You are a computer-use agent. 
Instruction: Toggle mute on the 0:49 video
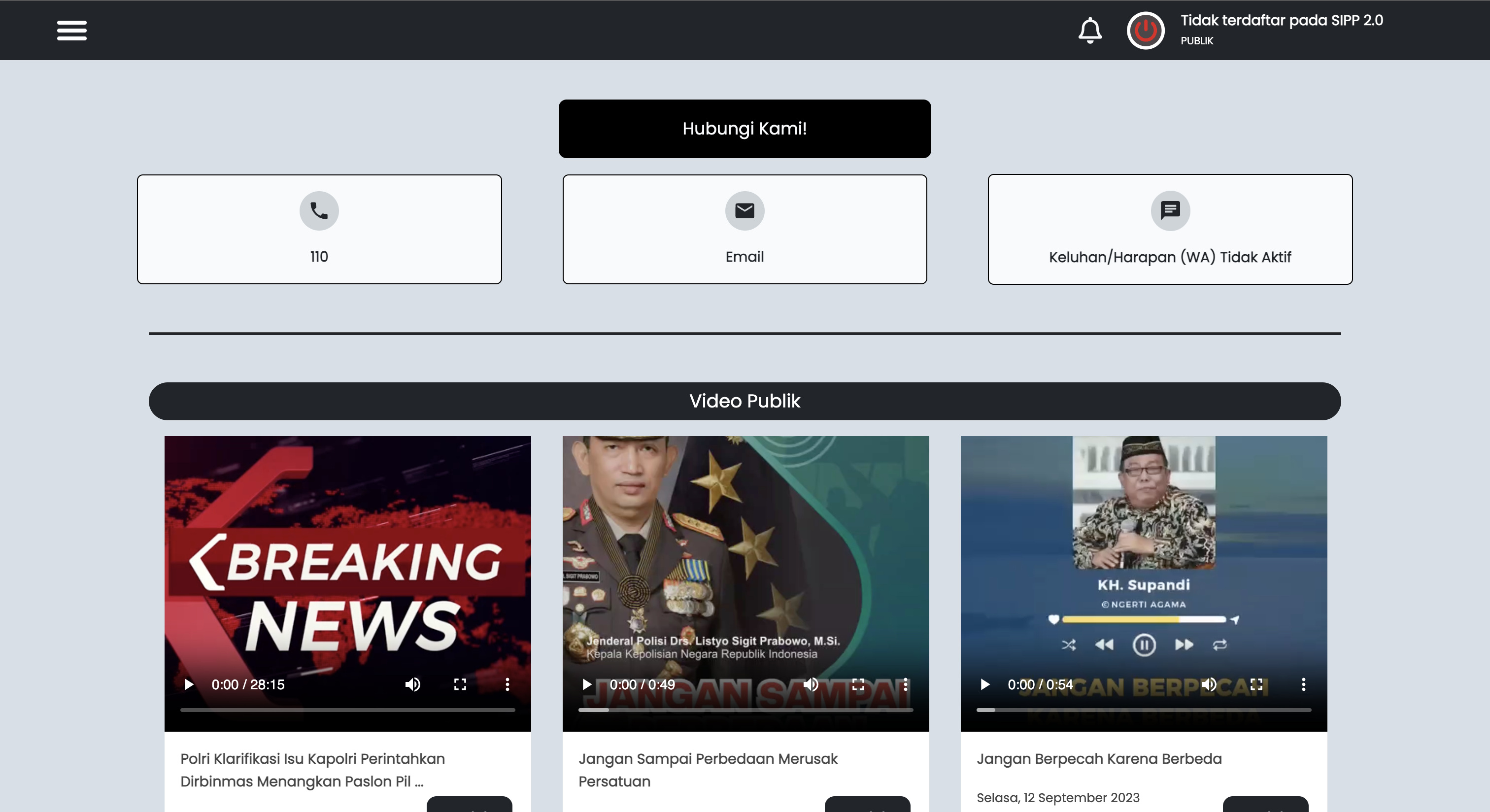pyautogui.click(x=811, y=685)
